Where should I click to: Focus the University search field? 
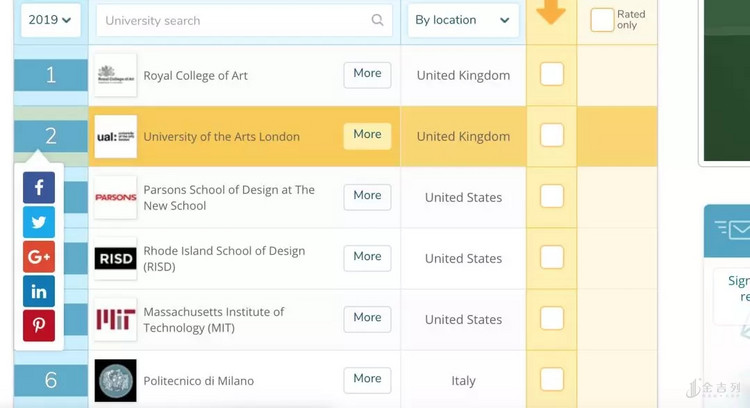point(235,20)
